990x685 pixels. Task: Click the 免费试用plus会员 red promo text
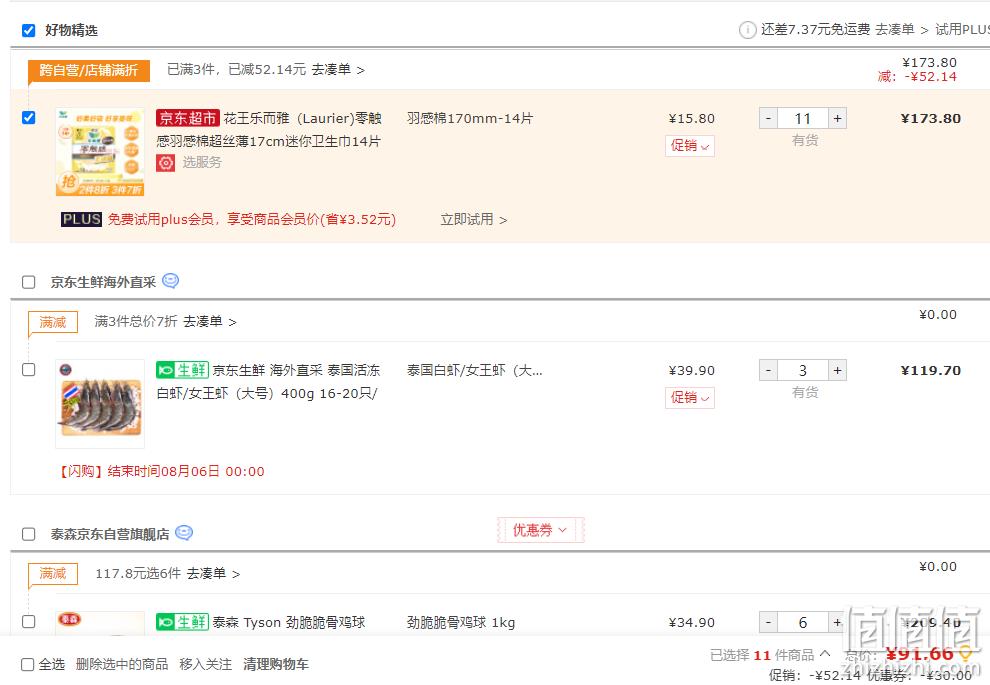(252, 219)
